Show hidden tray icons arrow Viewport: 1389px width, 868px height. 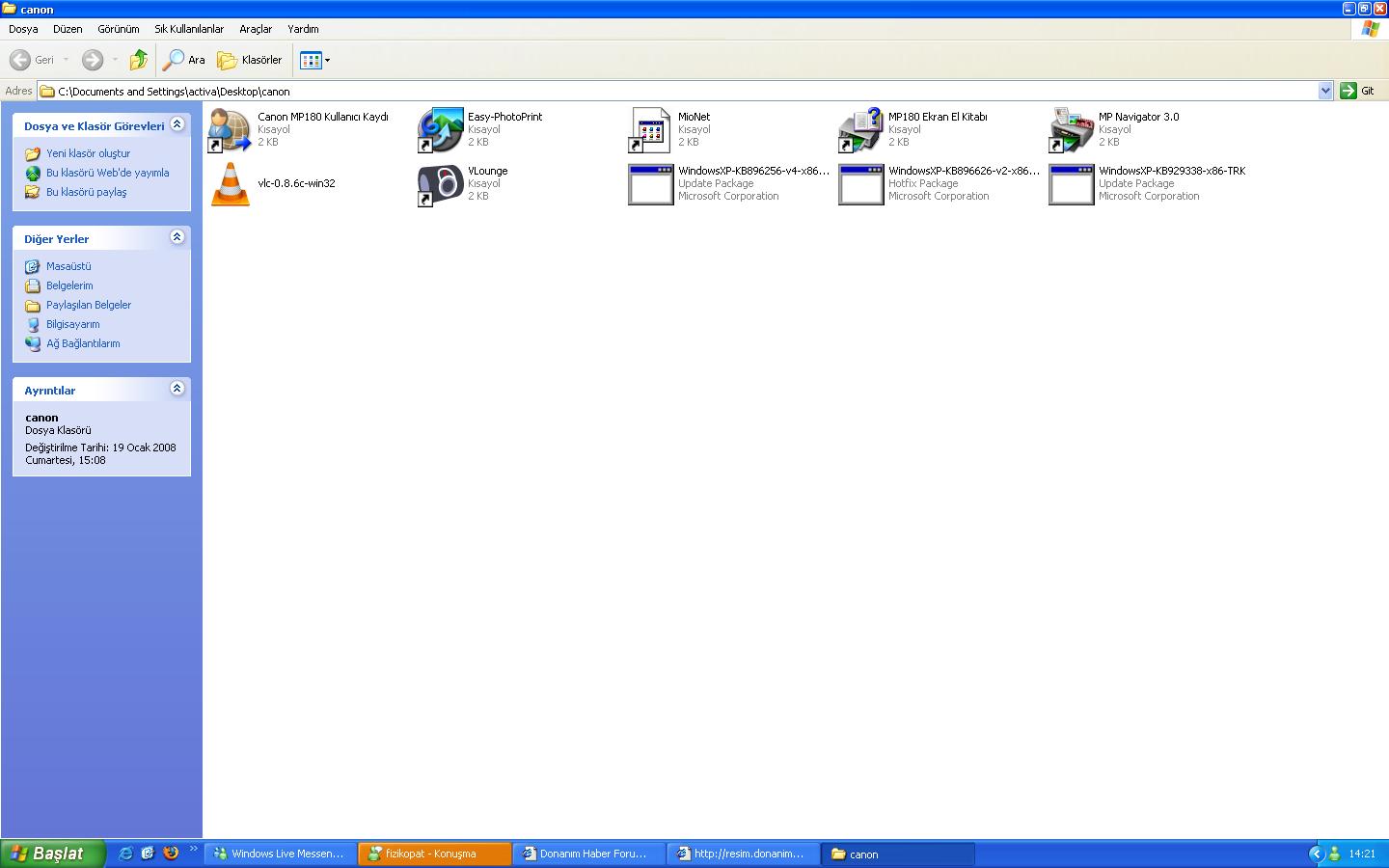click(1316, 854)
